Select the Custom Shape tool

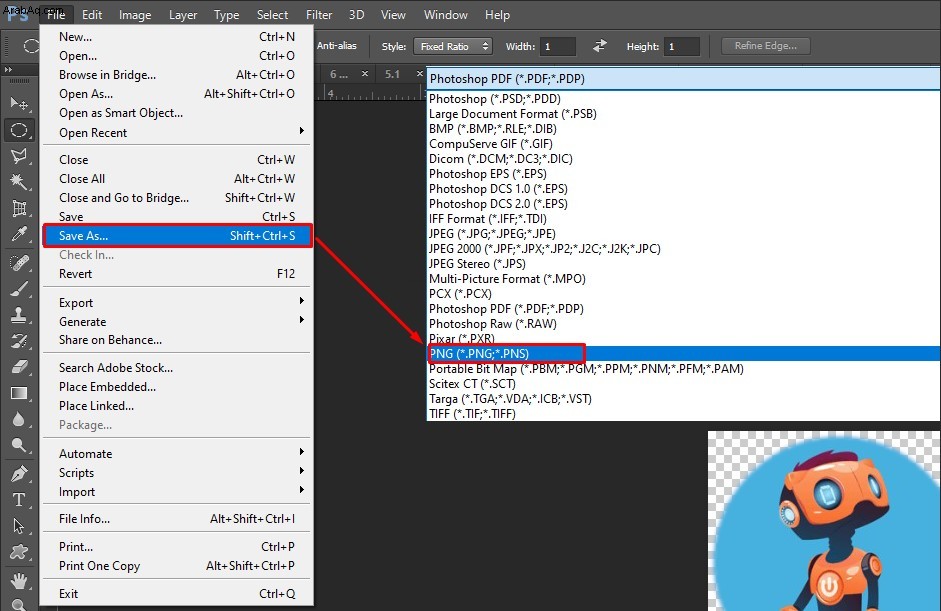(x=19, y=552)
